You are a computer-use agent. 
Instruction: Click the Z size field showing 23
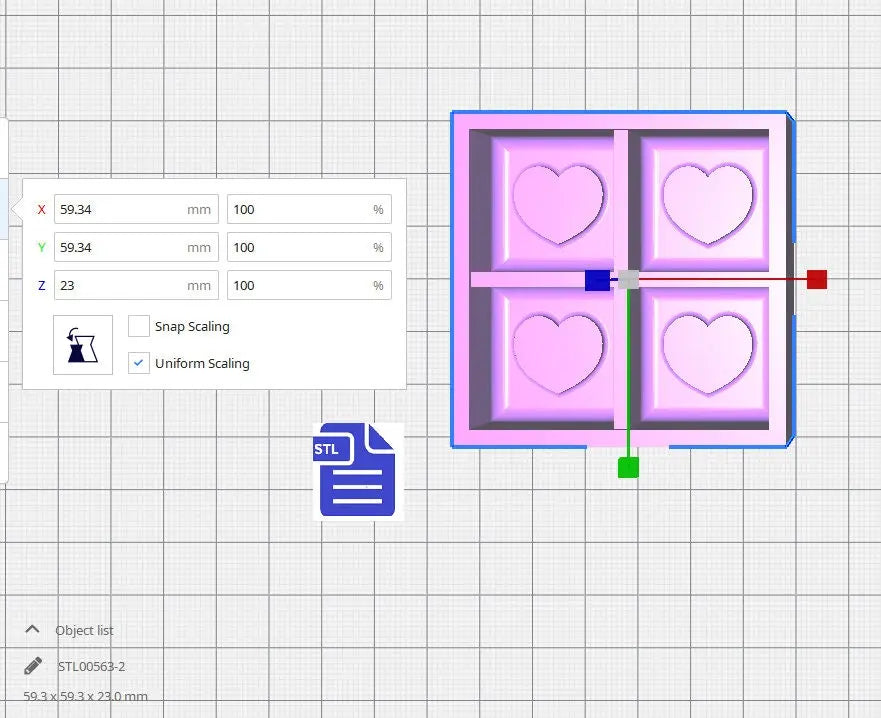120,285
